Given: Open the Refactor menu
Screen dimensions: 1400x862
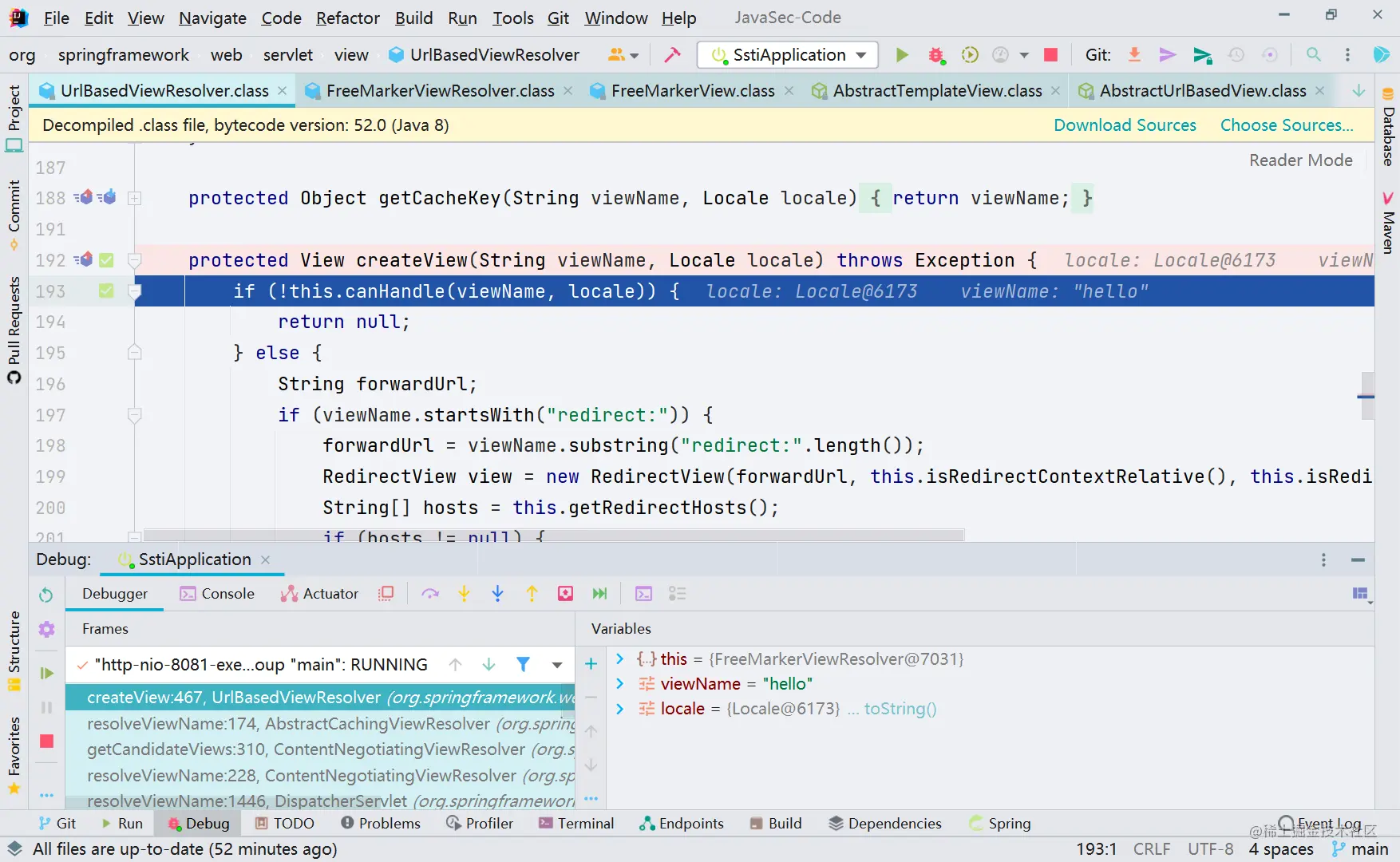Looking at the screenshot, I should pyautogui.click(x=348, y=18).
